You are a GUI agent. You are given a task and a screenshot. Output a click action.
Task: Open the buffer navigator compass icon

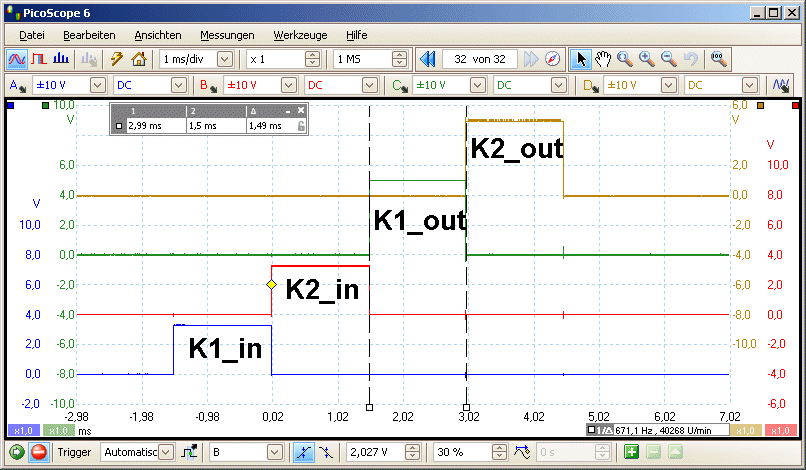(x=553, y=59)
